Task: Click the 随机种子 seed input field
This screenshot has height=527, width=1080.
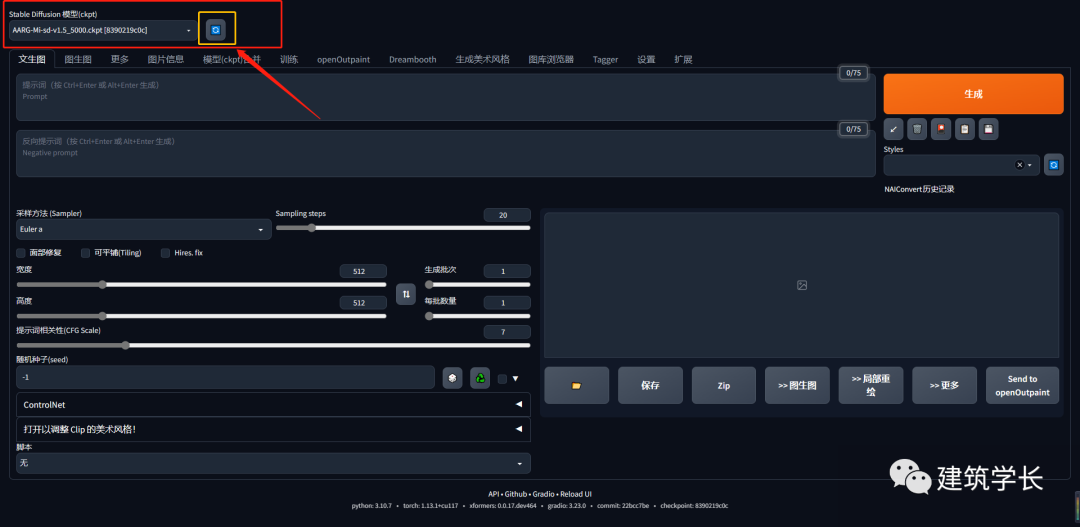Action: click(225, 378)
